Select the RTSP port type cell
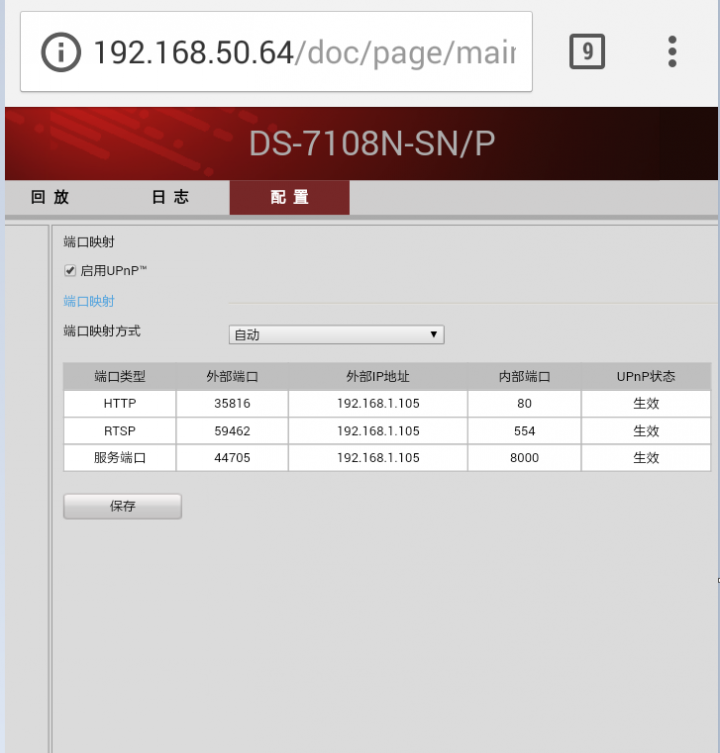Image resolution: width=720 pixels, height=753 pixels. (x=120, y=431)
